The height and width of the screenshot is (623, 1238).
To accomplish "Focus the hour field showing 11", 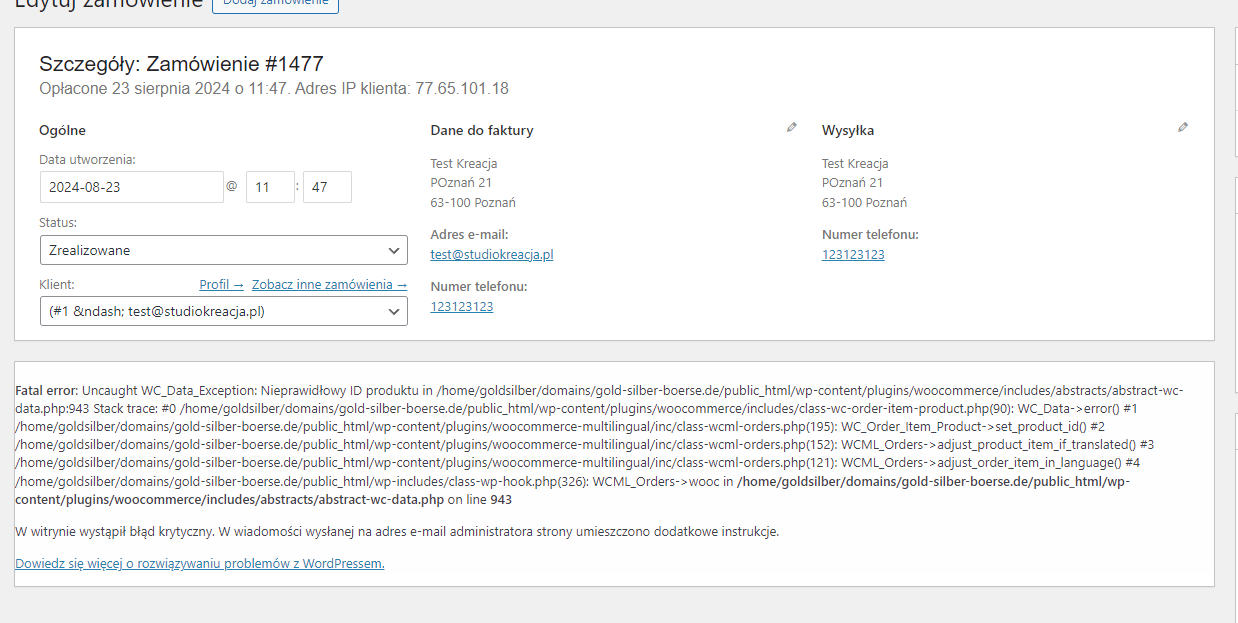I will pos(270,187).
